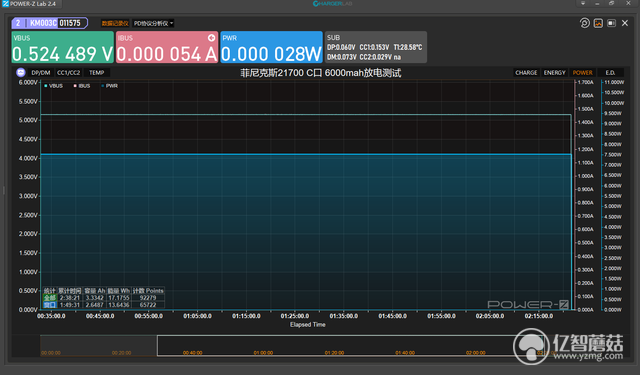Click points count 92279
The image size is (640, 375).
tap(148, 298)
